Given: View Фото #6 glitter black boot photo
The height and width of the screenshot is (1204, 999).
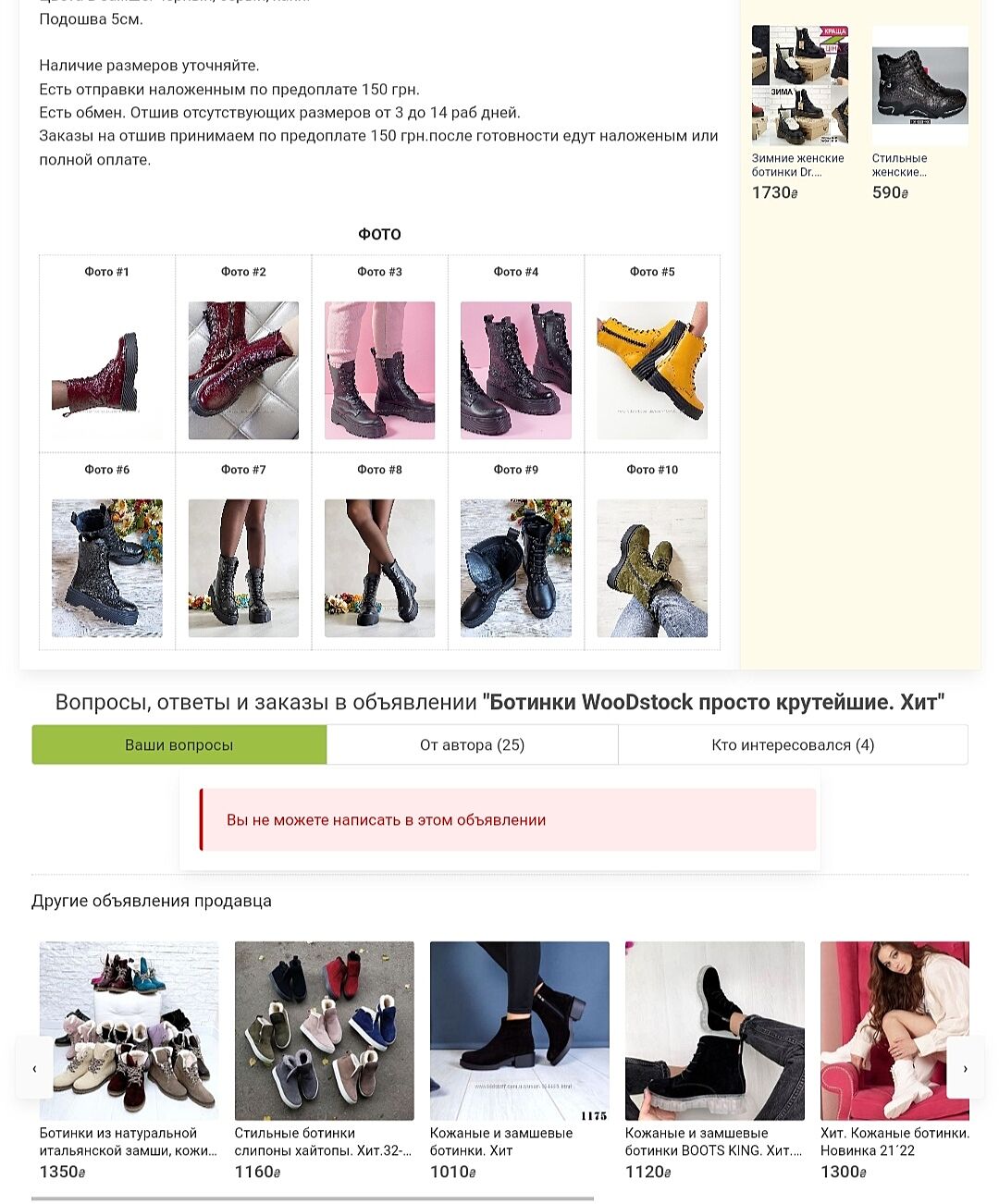Looking at the screenshot, I should click(x=107, y=569).
